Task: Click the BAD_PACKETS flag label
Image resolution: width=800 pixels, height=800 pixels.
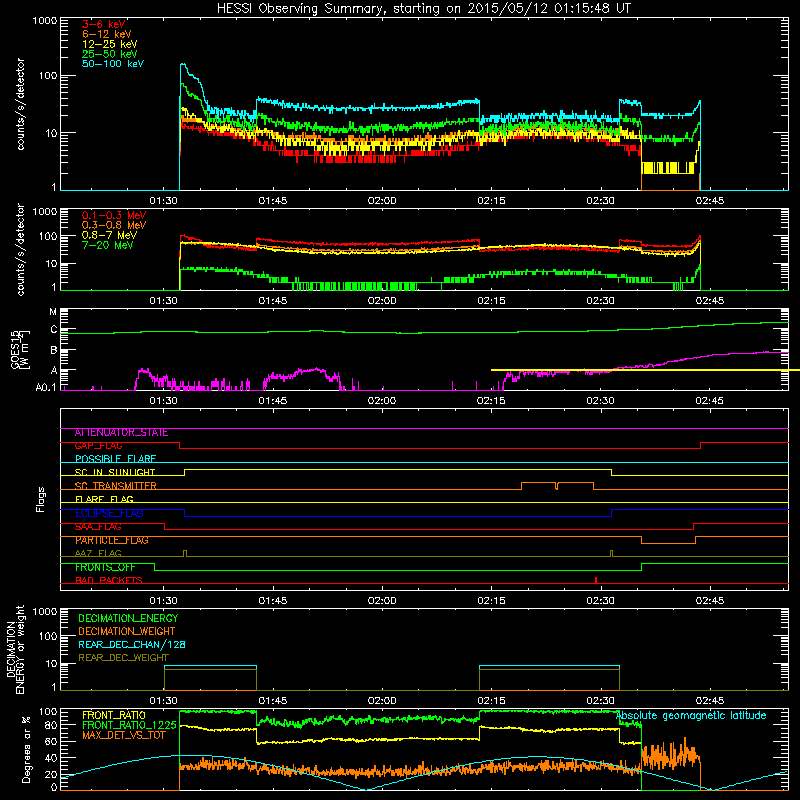Action: [109, 581]
